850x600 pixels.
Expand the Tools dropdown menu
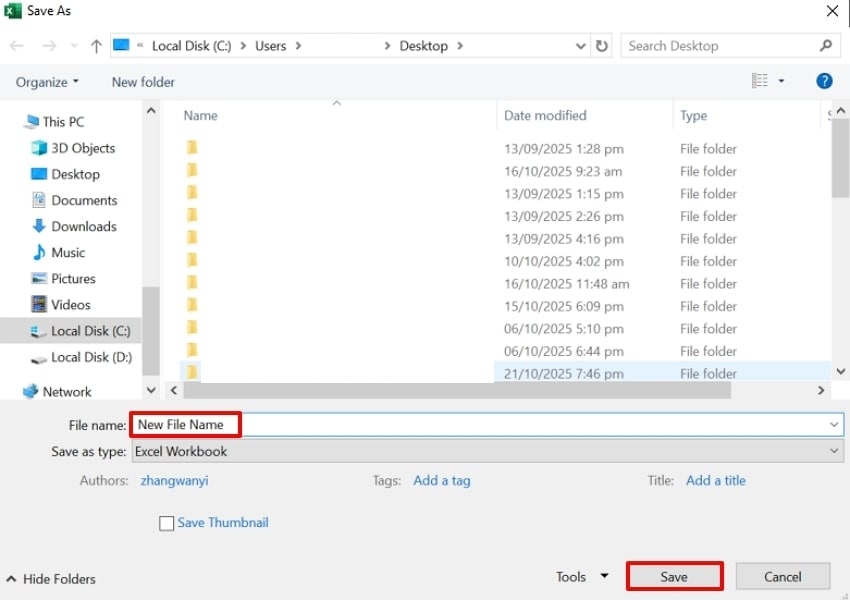582,577
